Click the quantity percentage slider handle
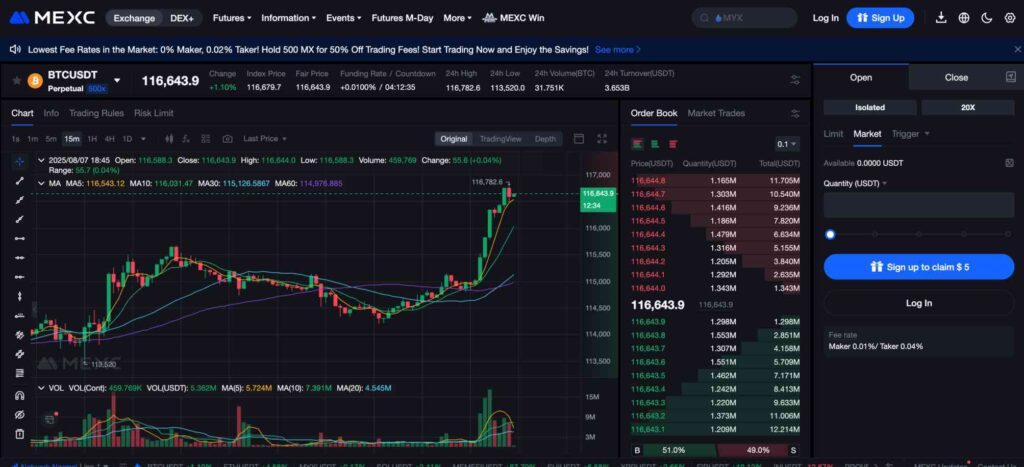Image resolution: width=1024 pixels, height=467 pixels. click(x=830, y=234)
